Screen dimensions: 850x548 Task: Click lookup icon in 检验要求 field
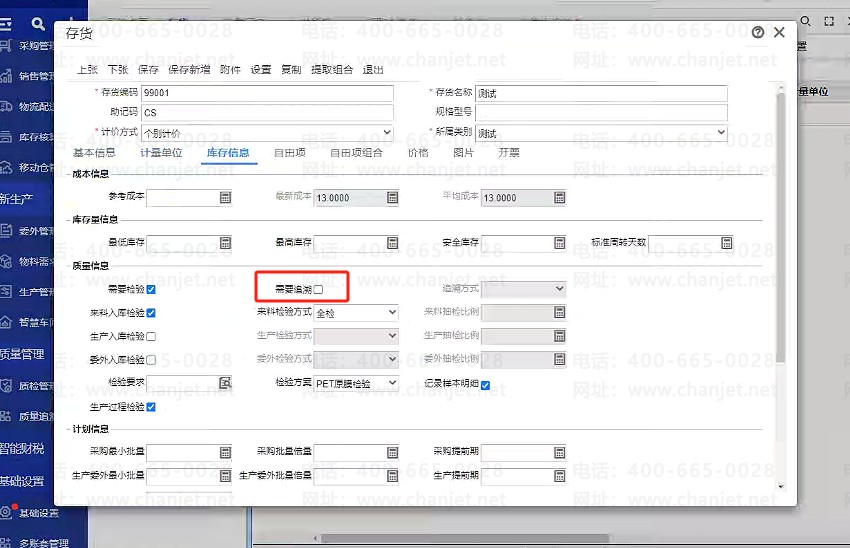(x=225, y=383)
